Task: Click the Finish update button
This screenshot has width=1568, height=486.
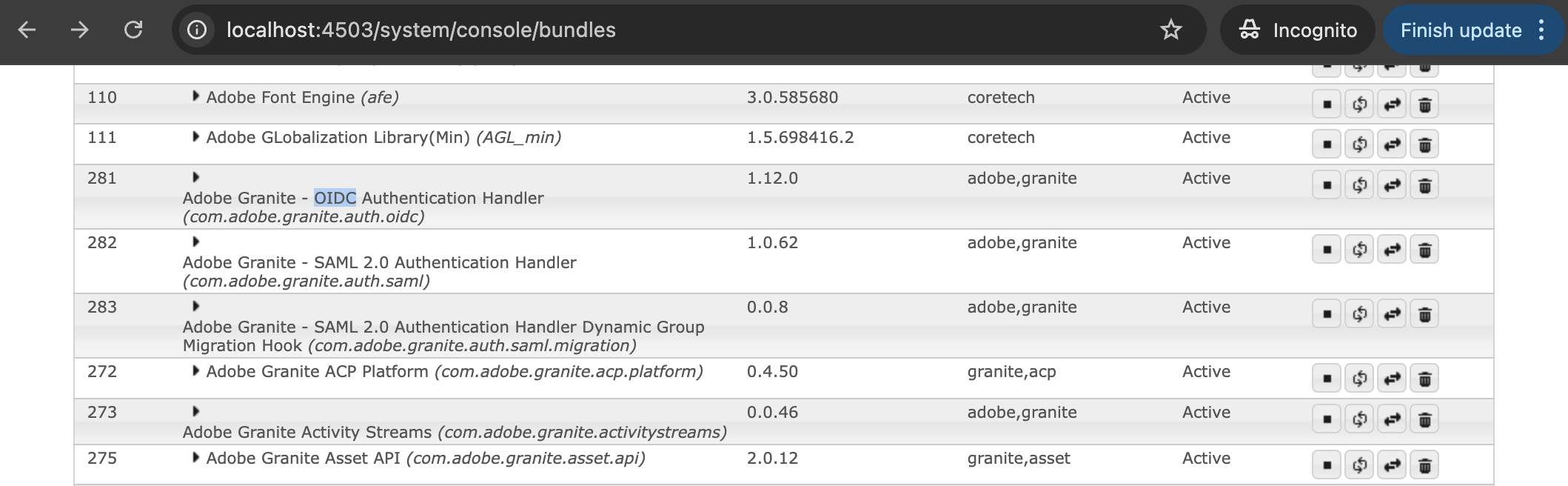Action: 1460,30
